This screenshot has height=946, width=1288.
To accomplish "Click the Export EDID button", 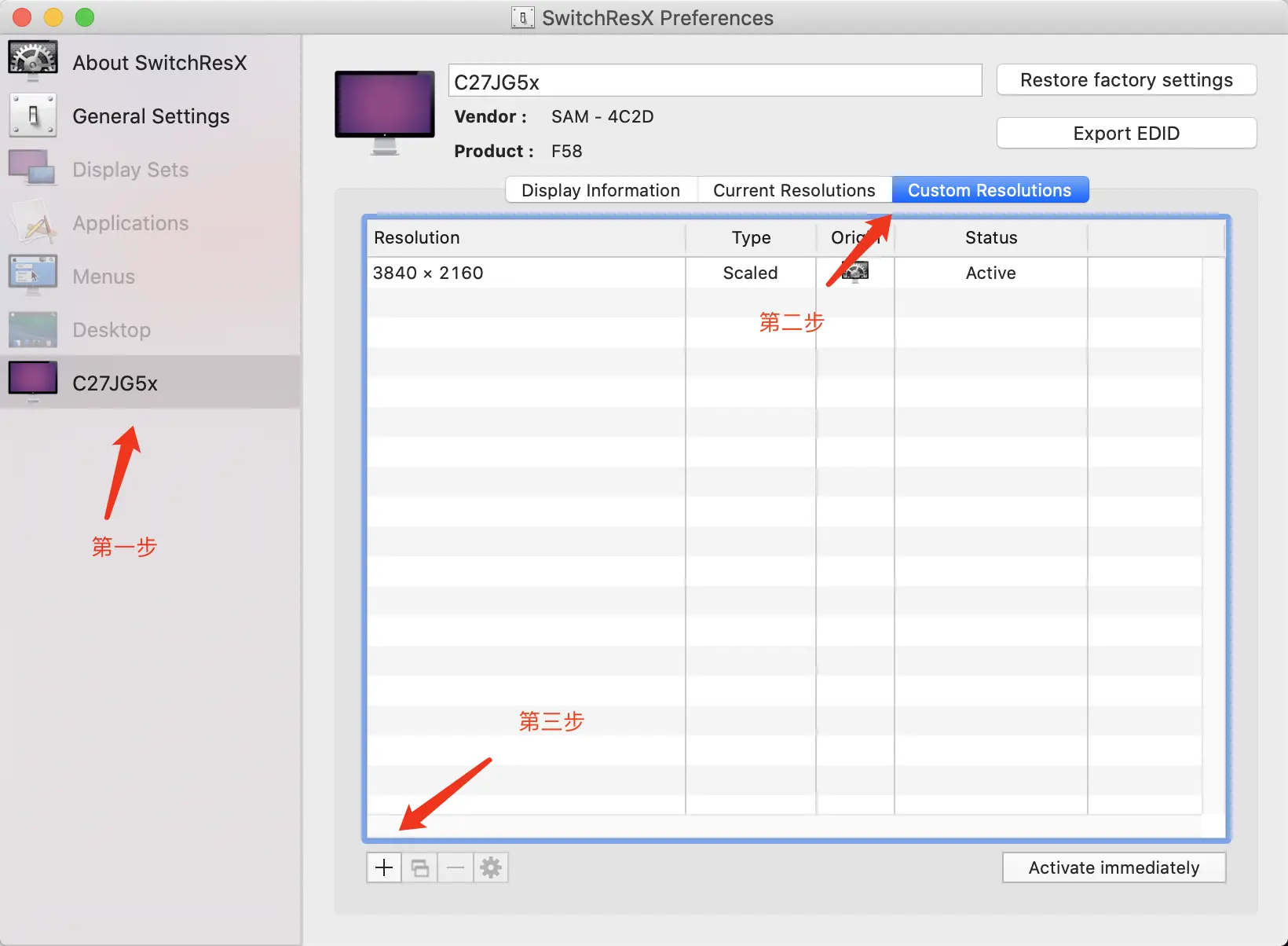I will click(x=1126, y=134).
